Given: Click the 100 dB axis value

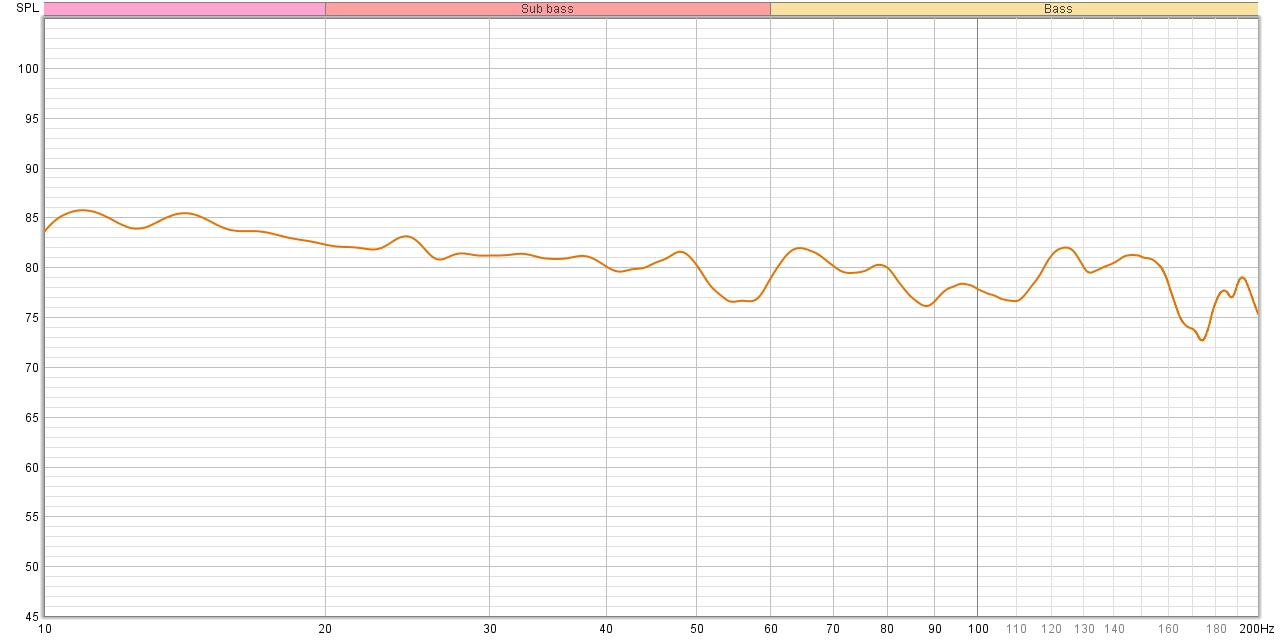Looking at the screenshot, I should [29, 69].
